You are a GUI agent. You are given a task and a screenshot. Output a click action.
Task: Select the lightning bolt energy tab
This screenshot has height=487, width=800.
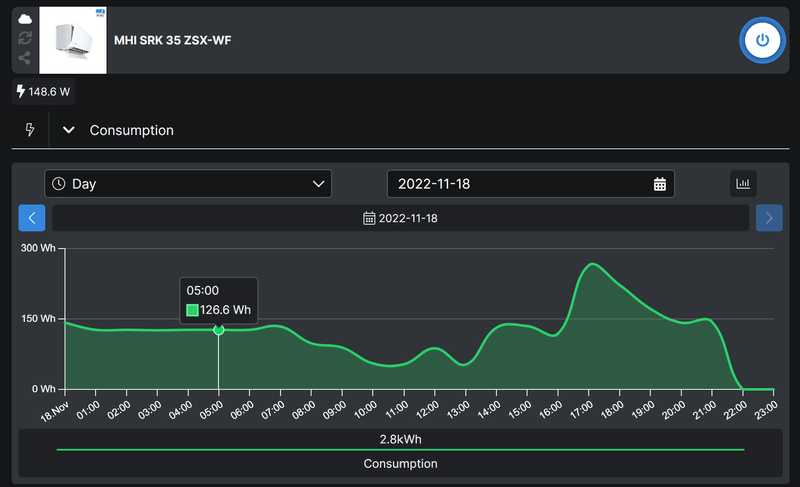(x=29, y=130)
